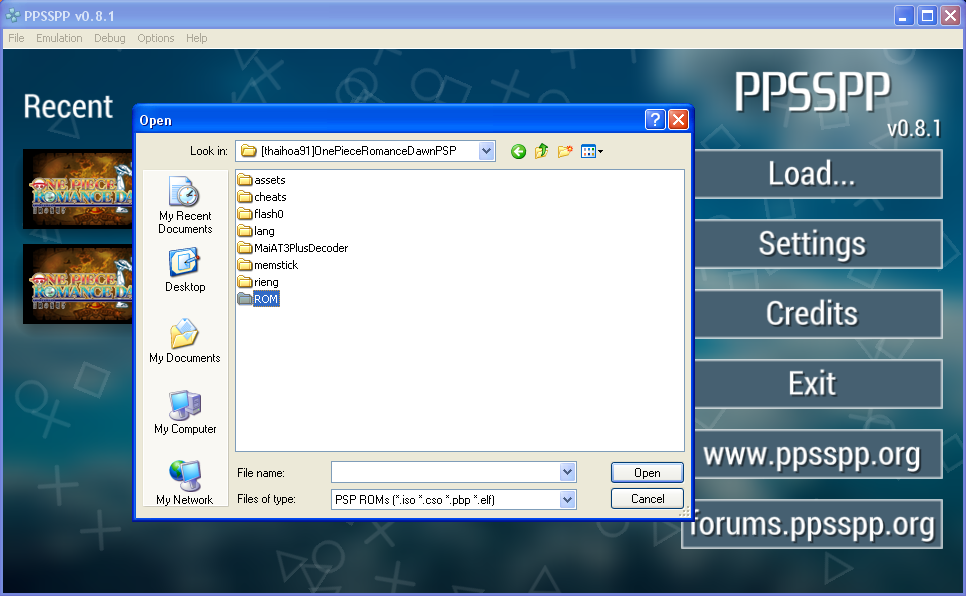Select the rieng folder
The image size is (966, 596).
coord(258,282)
